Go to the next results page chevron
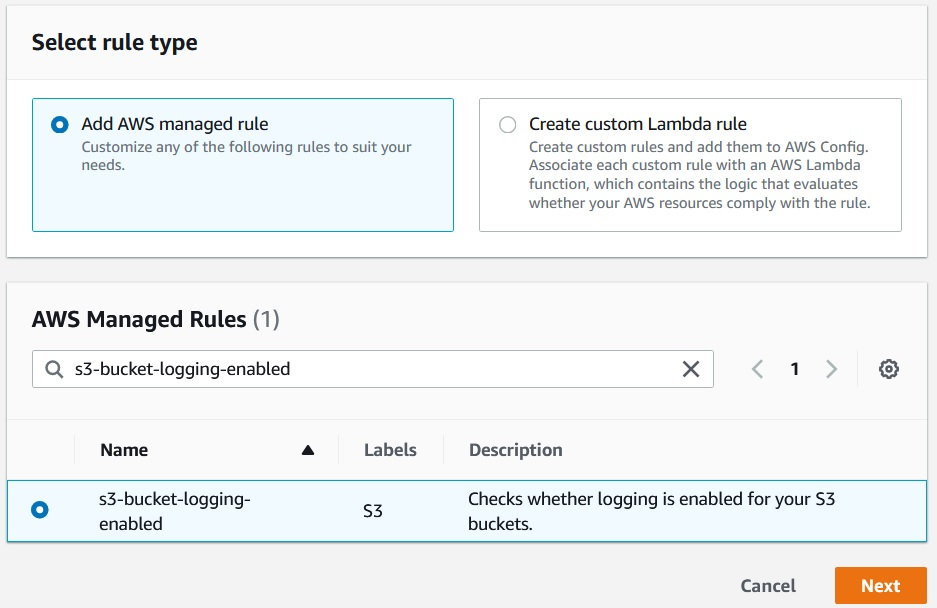The height and width of the screenshot is (608, 937). pos(832,369)
